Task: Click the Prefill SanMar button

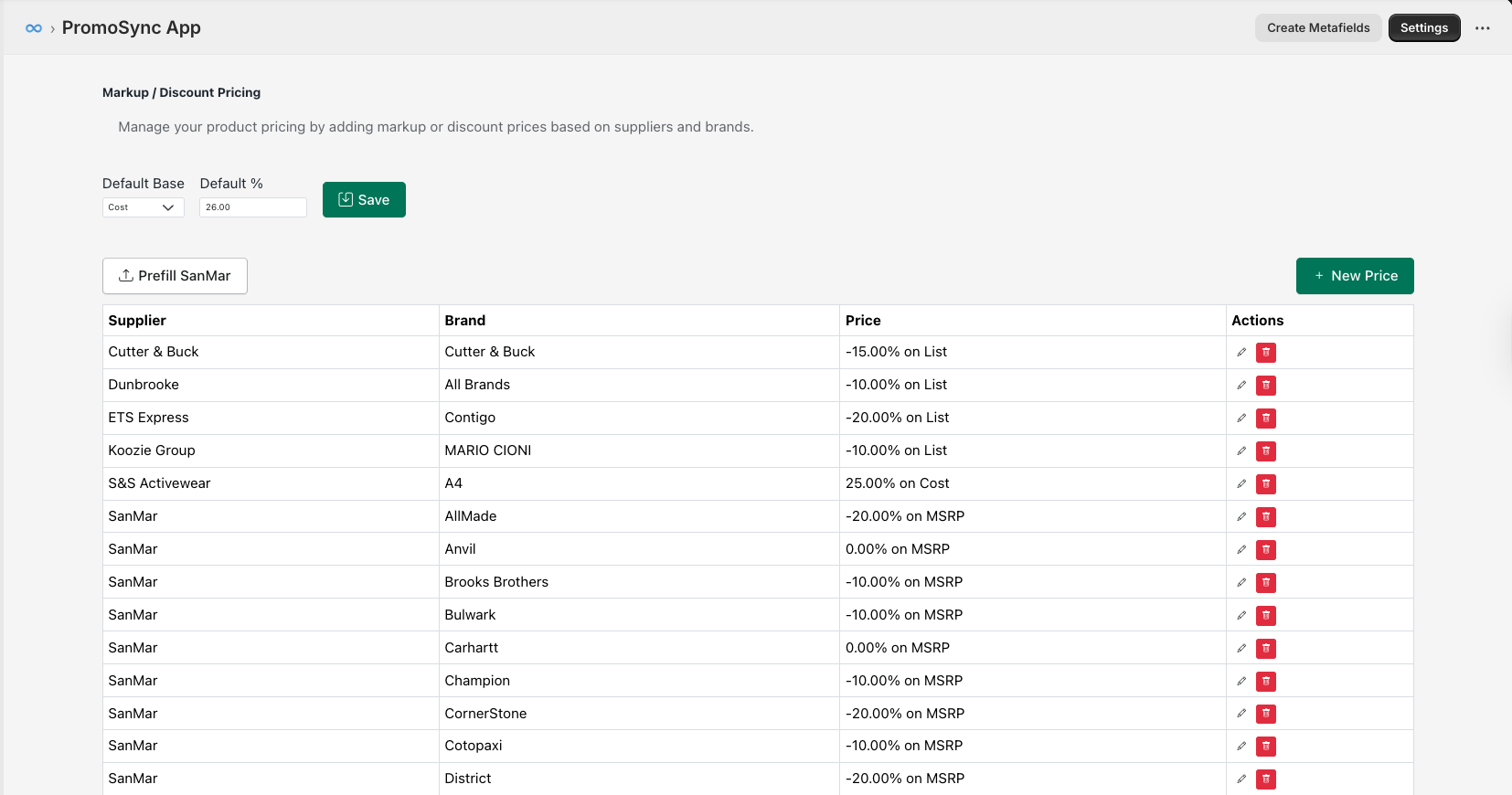Action: click(x=175, y=276)
